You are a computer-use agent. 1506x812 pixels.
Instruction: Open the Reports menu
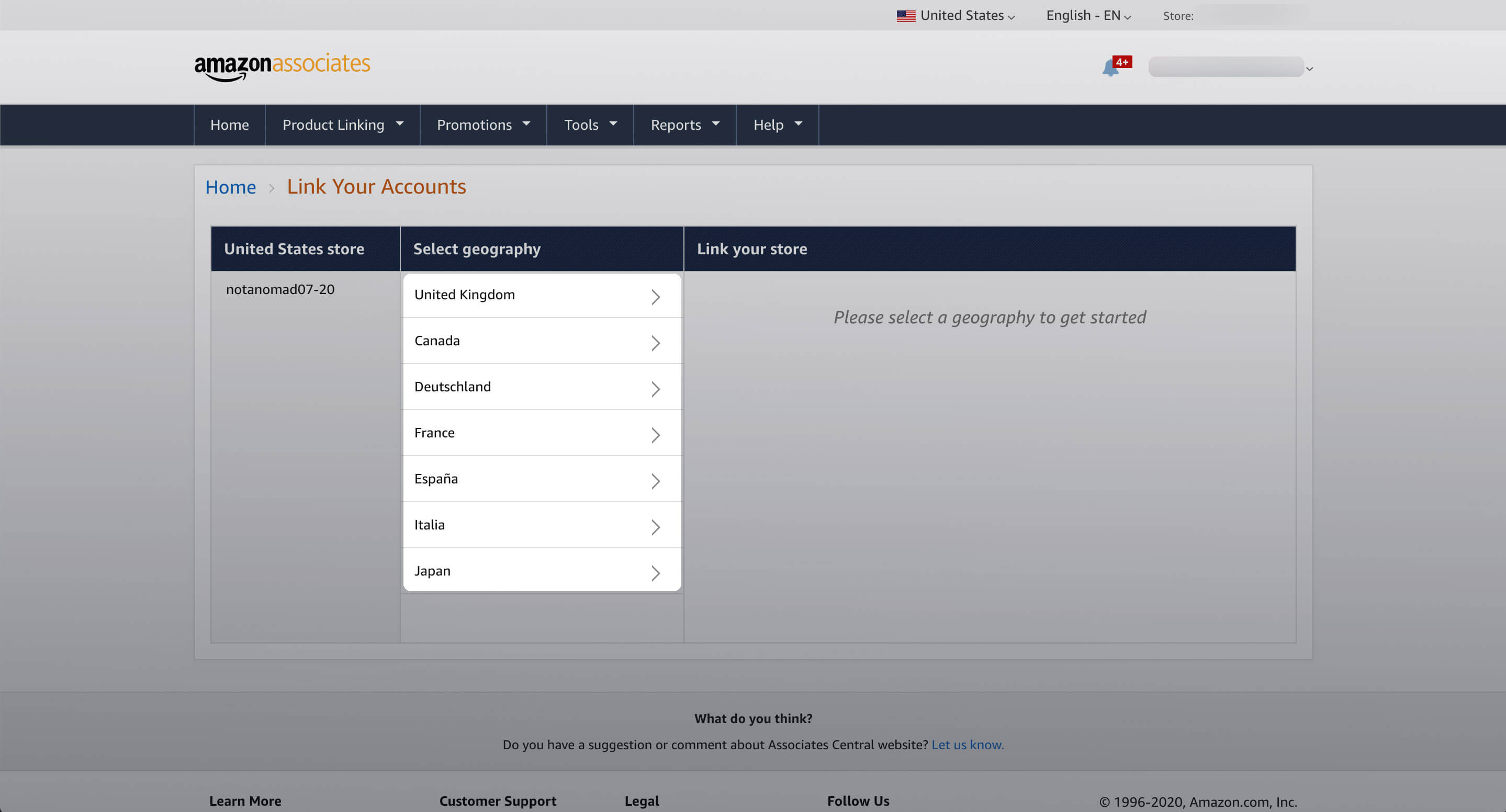tap(684, 125)
